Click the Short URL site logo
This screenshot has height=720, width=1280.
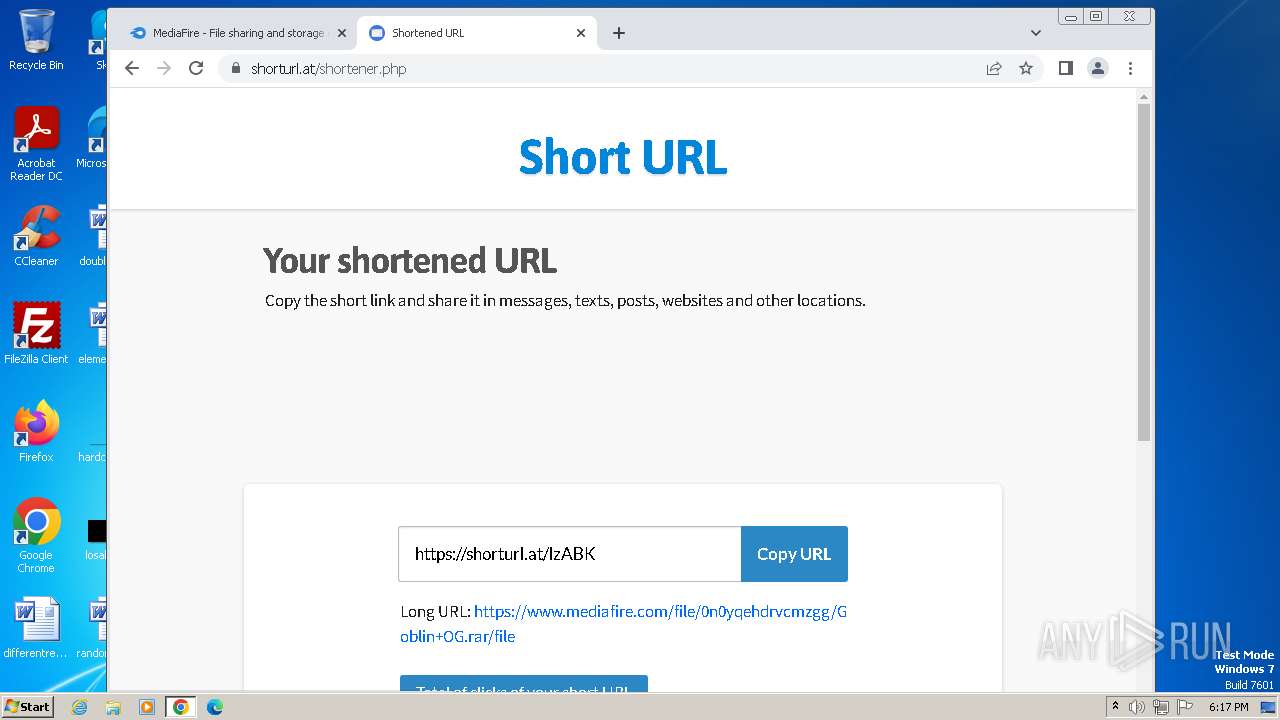(x=623, y=157)
